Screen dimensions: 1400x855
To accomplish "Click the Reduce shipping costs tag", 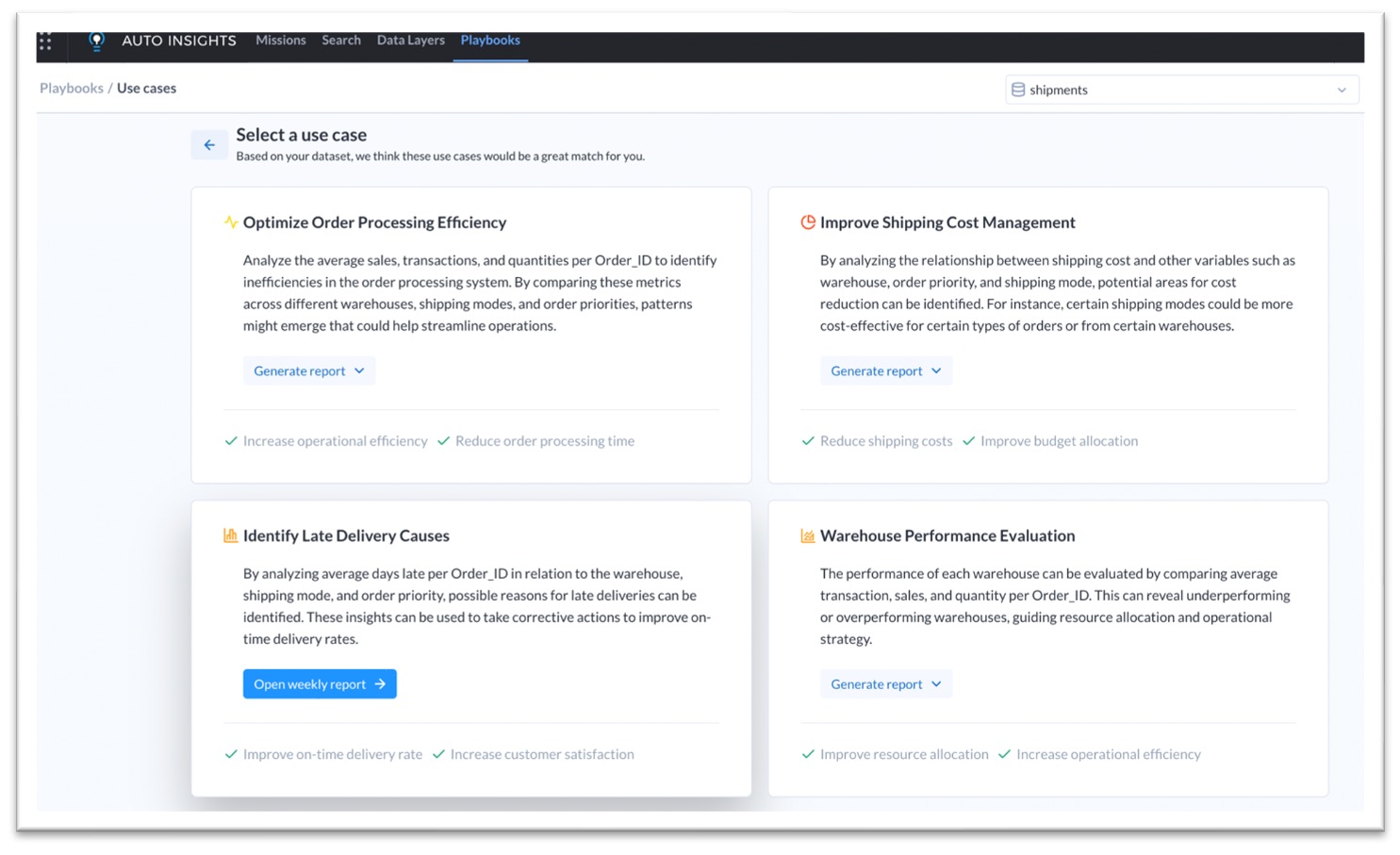I will (886, 441).
